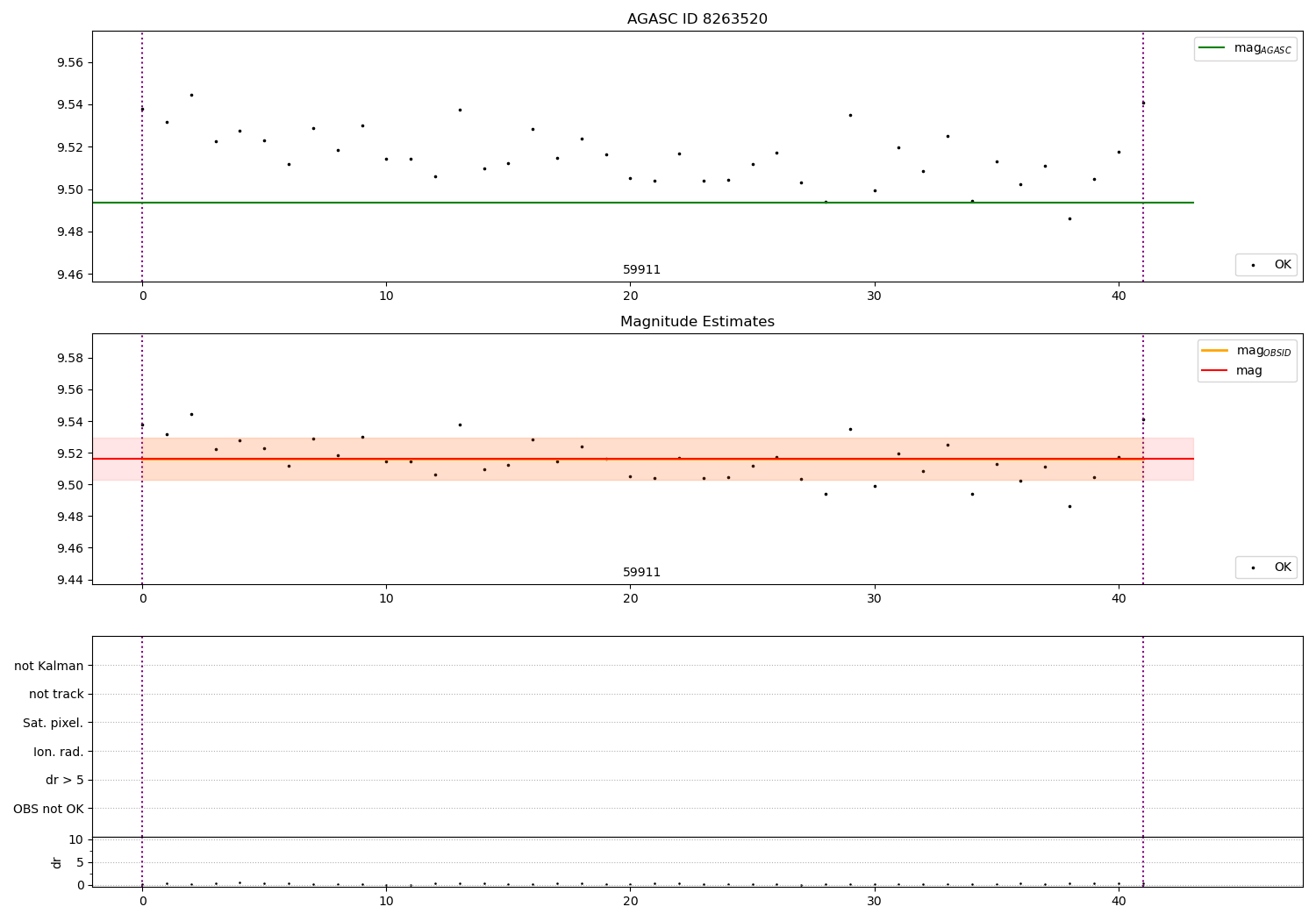This screenshot has height=921, width=1316.
Task: Click the purple dotted line at x=41 in the top plot
Action: [x=1142, y=156]
